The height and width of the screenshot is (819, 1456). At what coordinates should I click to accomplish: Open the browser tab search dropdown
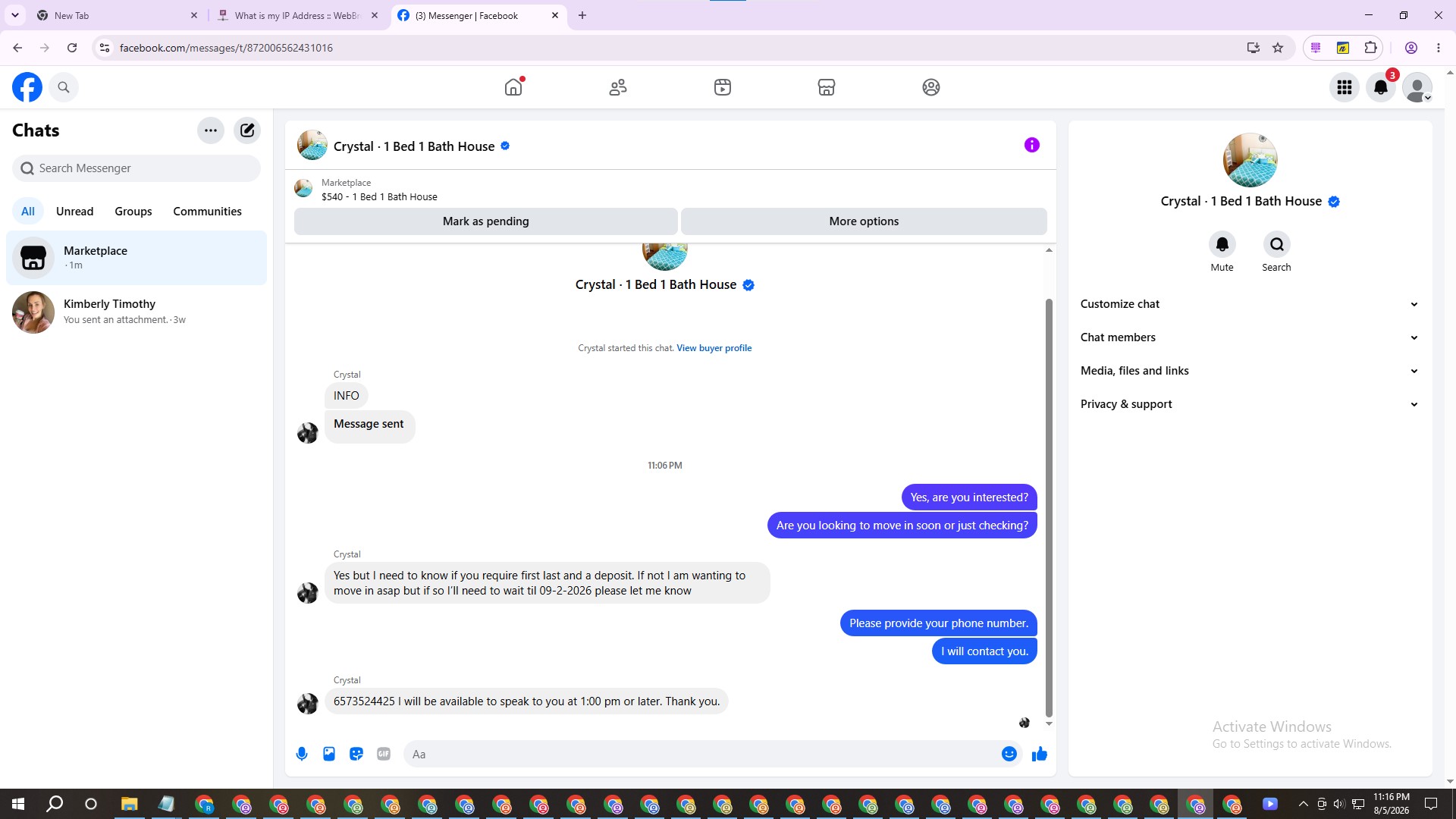pos(15,15)
